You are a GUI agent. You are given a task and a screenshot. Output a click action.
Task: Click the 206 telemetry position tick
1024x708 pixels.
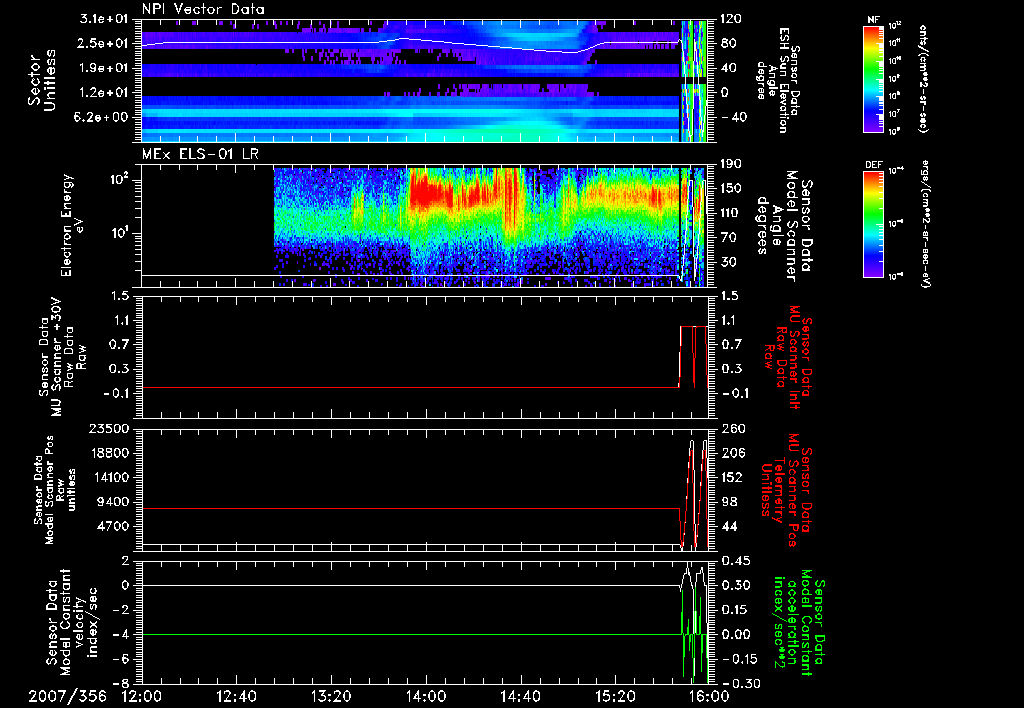(733, 453)
